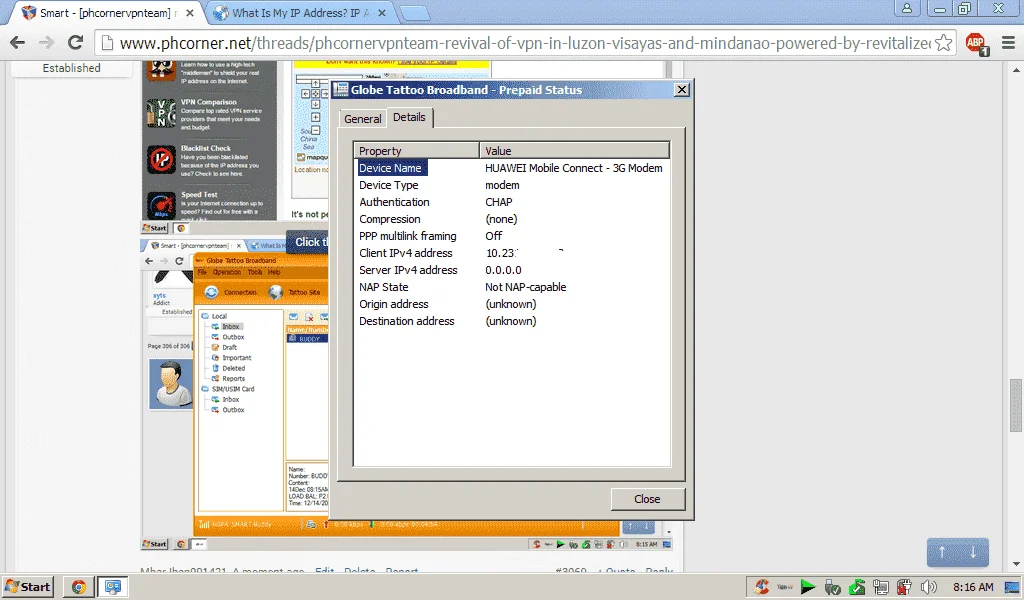Select the Reports folder
Screen dimensions: 1024x600
233,379
